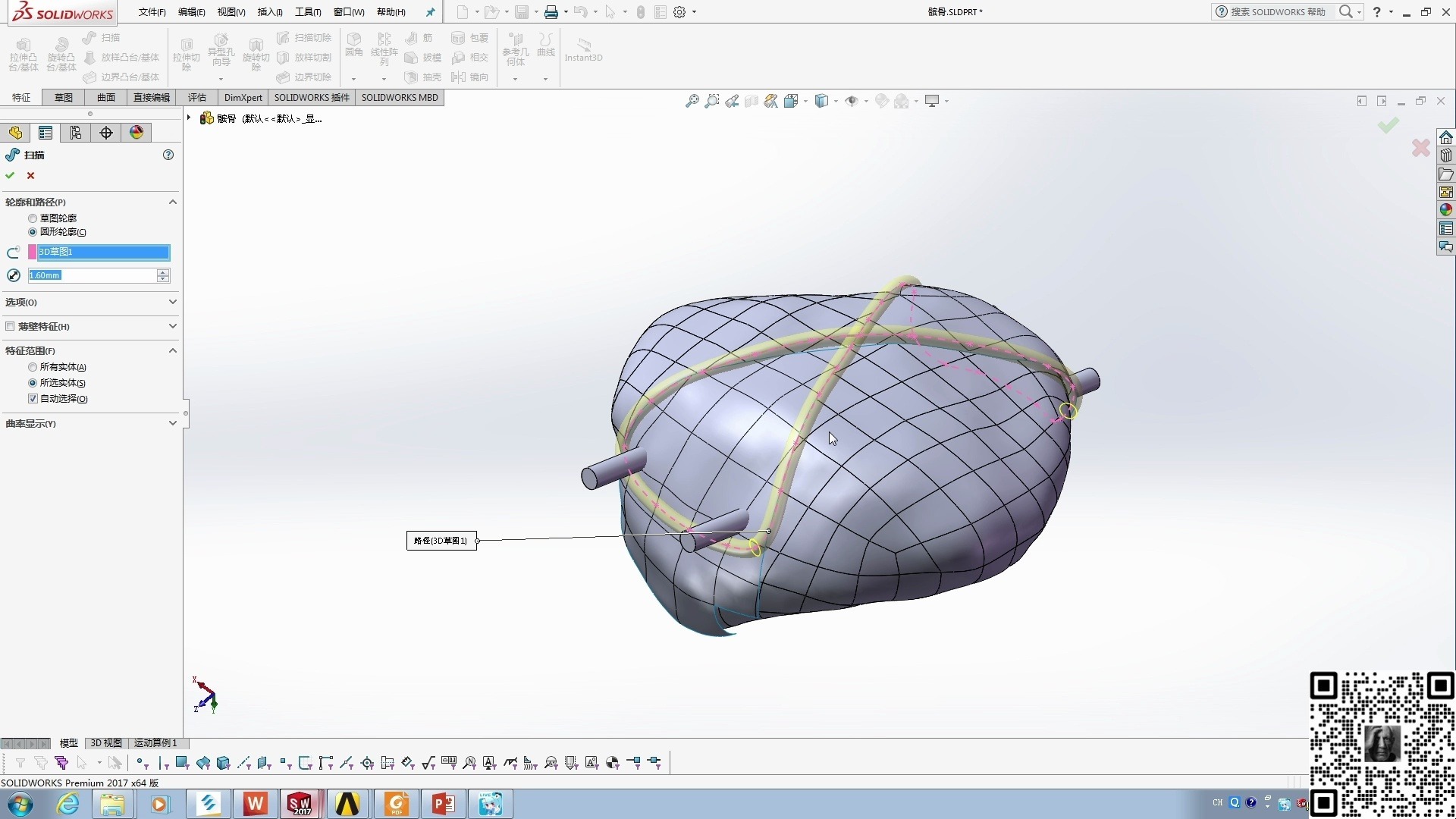The image size is (1456, 819).
Task: Select Selected Bodies radio button
Action: click(33, 383)
